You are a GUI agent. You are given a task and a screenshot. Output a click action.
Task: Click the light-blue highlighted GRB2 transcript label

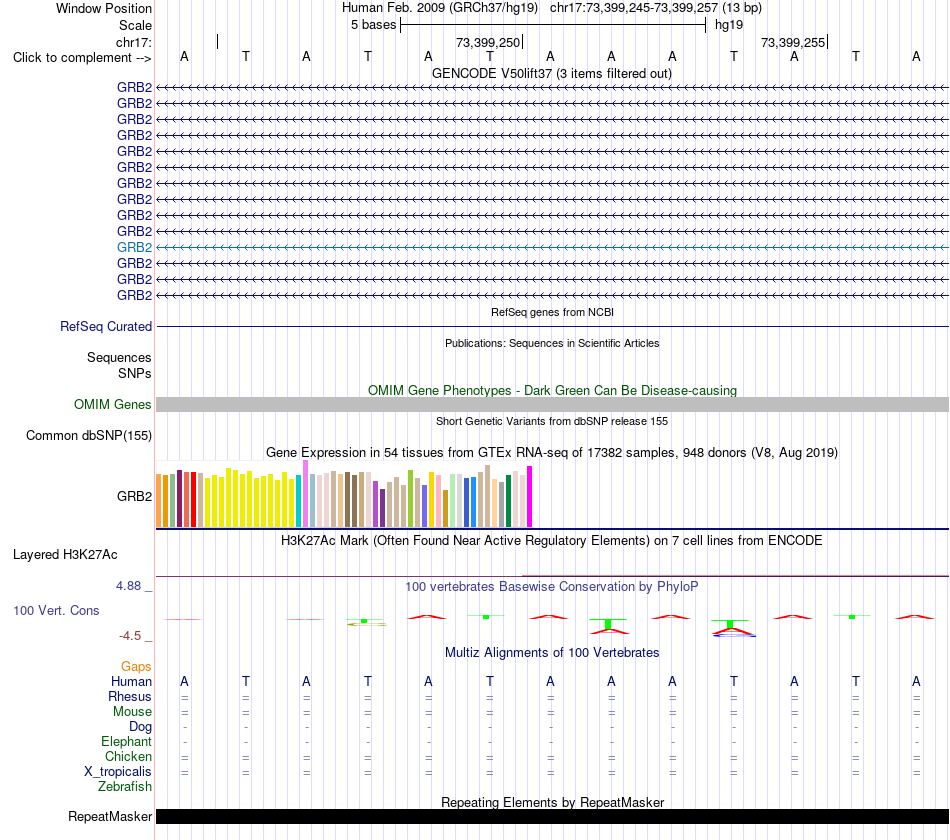point(135,247)
